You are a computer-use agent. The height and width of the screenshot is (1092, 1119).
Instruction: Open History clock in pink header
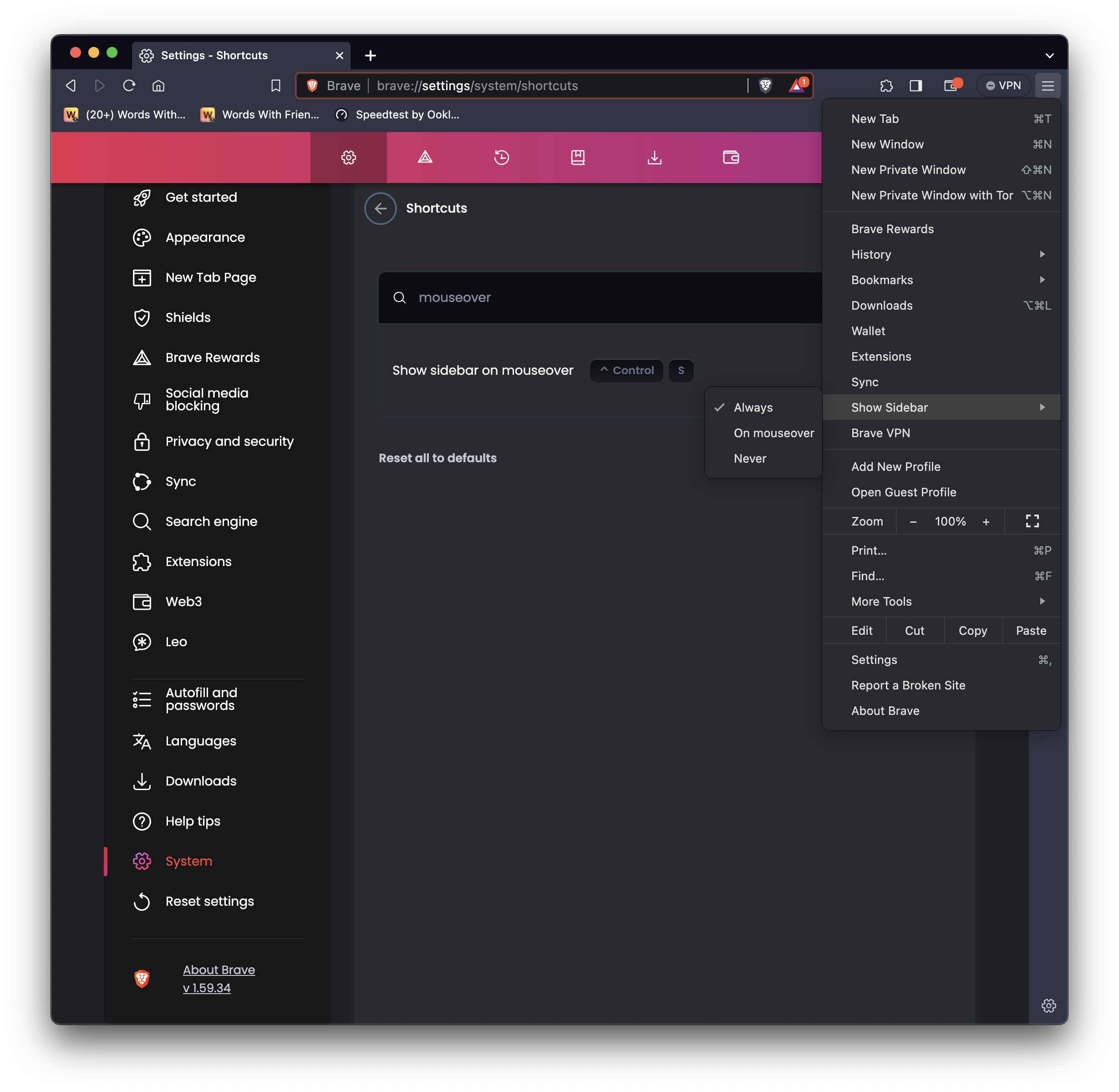coord(501,157)
